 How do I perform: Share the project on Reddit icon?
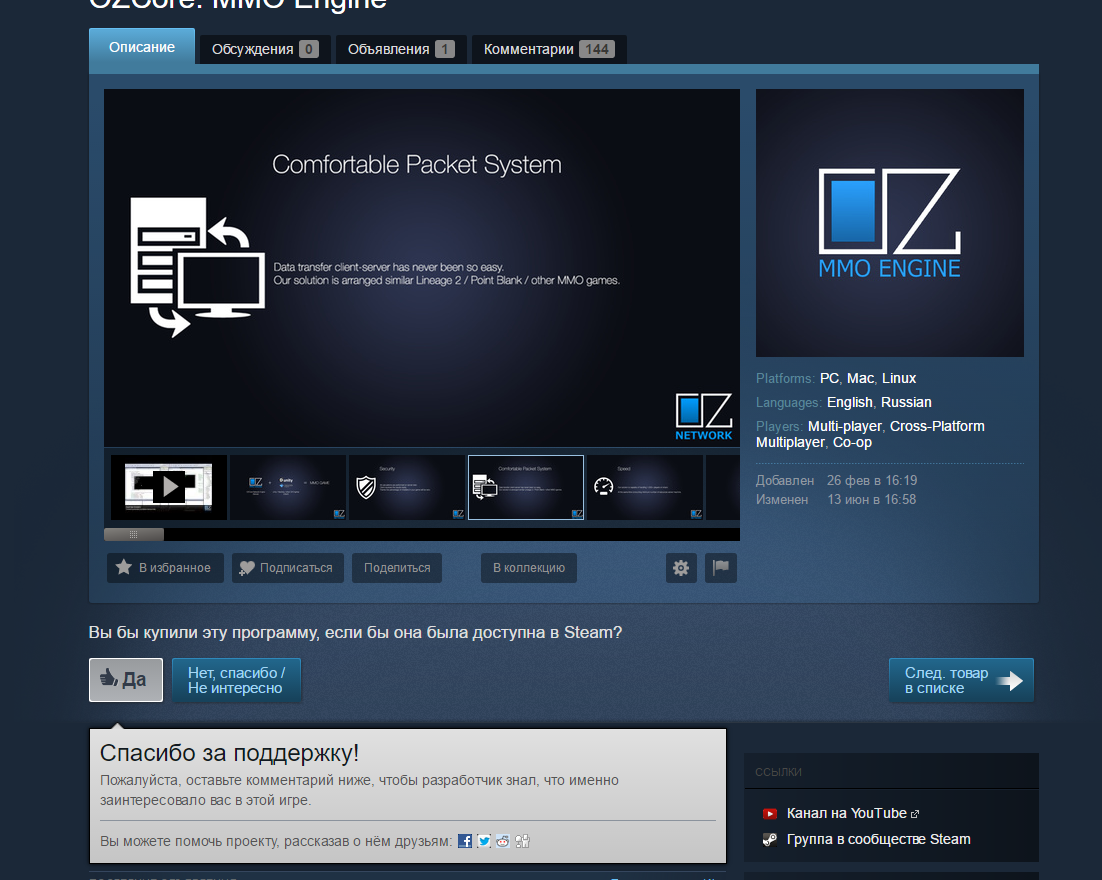pyautogui.click(x=503, y=841)
